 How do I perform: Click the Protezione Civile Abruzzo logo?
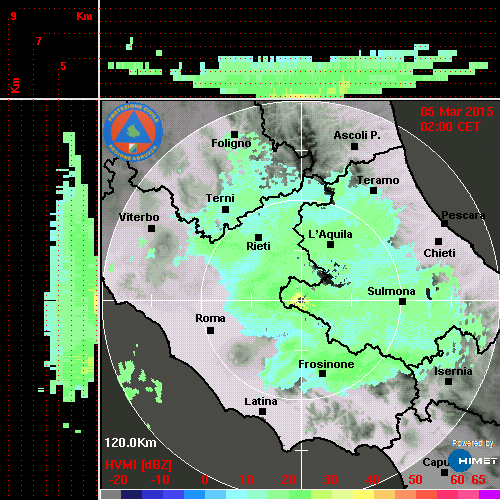coord(133,132)
